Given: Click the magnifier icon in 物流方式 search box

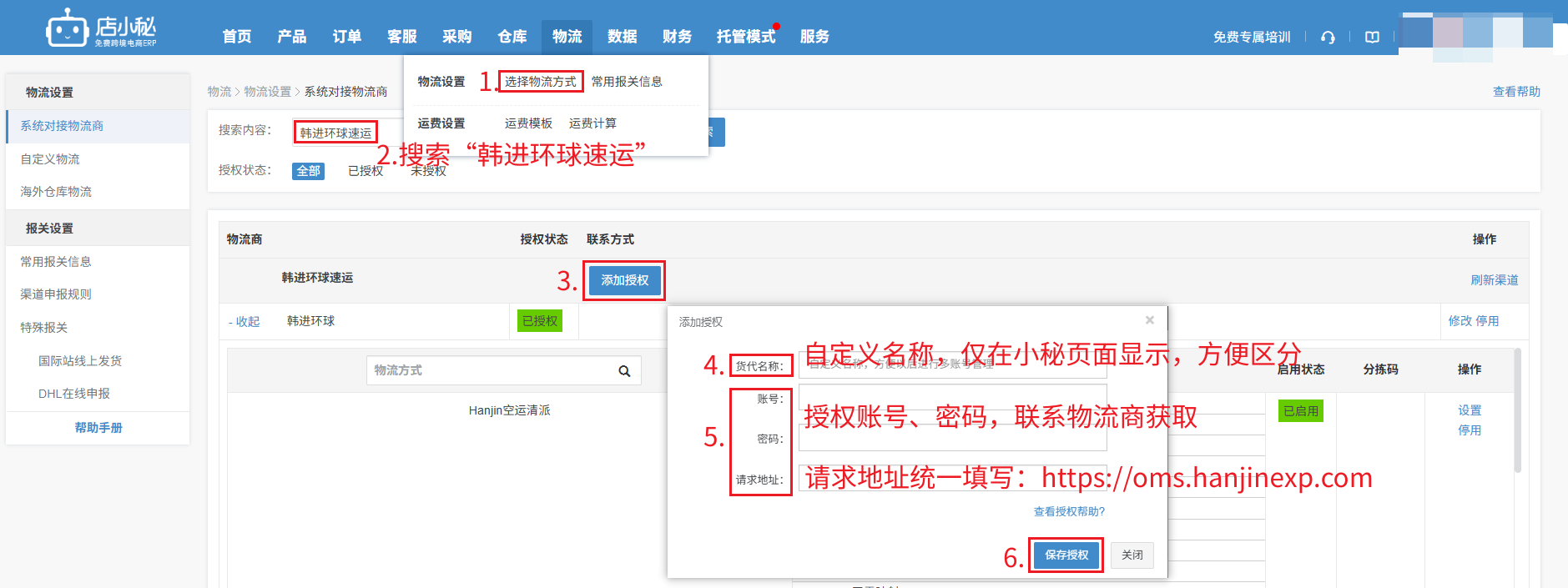Looking at the screenshot, I should point(624,371).
